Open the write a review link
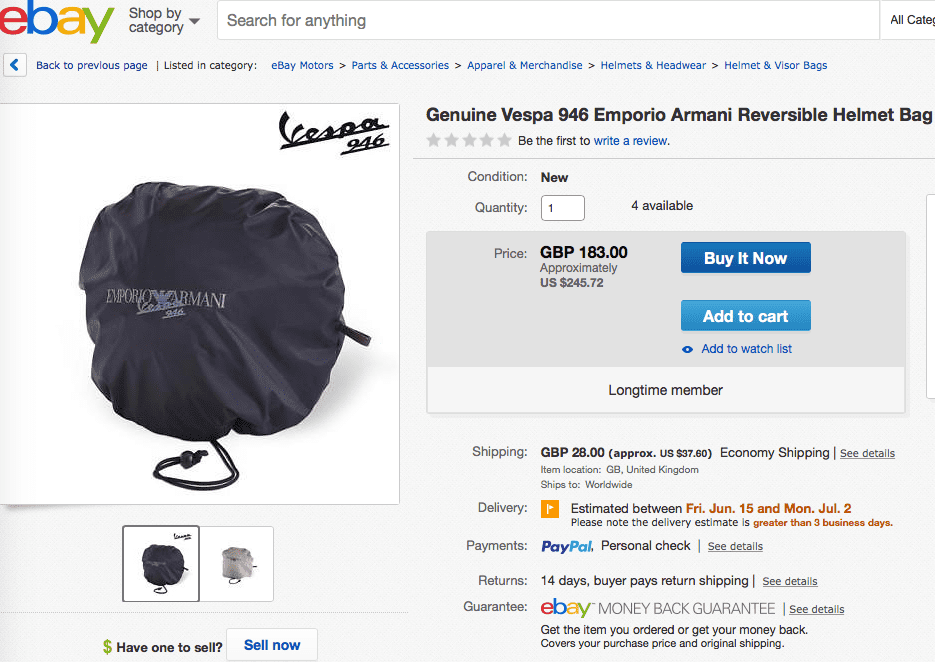935x662 pixels. click(631, 141)
